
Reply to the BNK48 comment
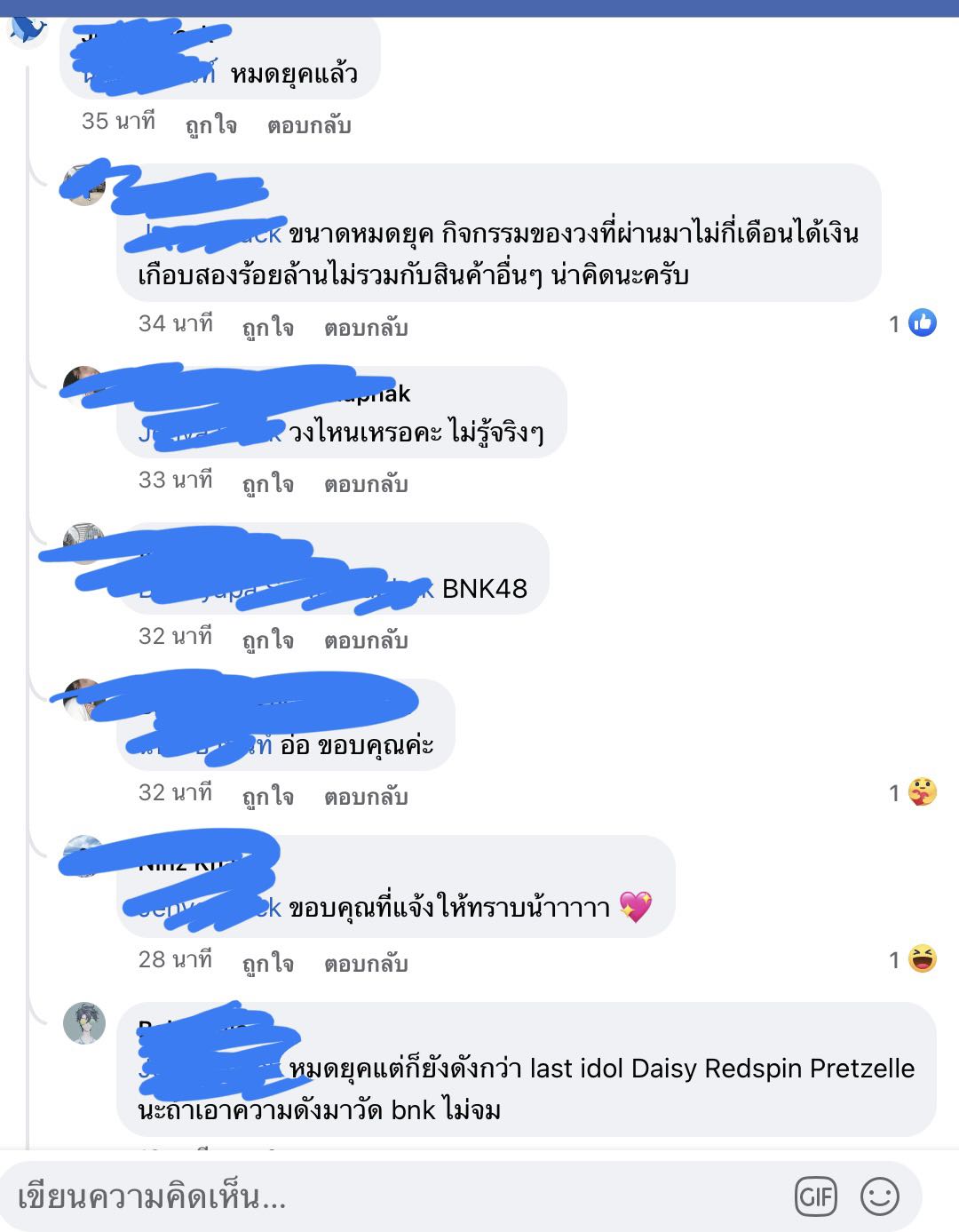point(366,640)
